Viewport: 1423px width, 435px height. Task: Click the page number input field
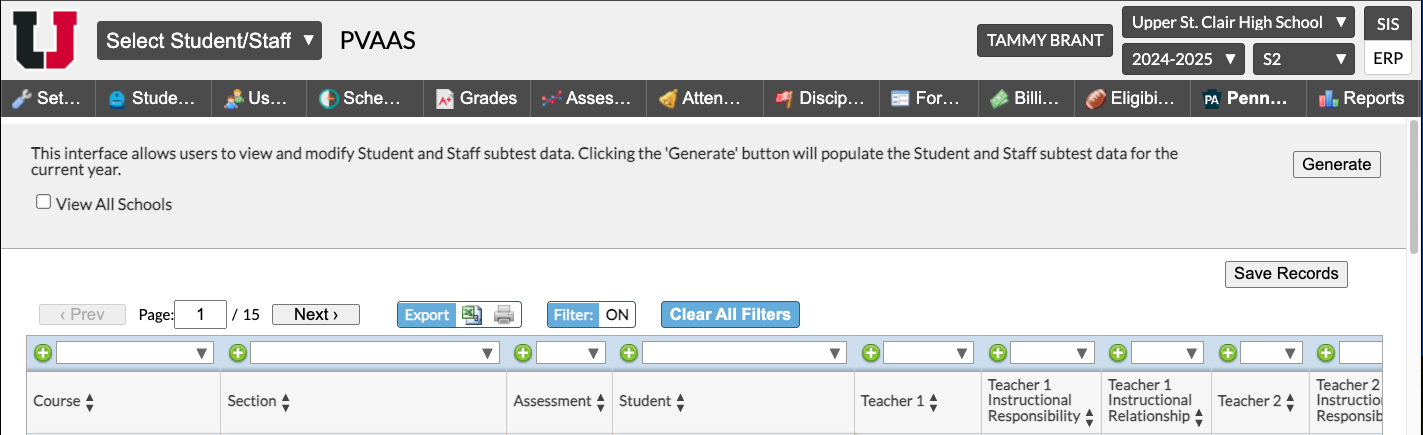[200, 315]
